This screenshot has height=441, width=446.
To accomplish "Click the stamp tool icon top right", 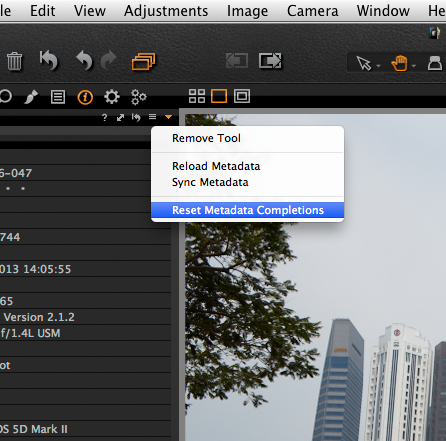I will click(x=435, y=63).
